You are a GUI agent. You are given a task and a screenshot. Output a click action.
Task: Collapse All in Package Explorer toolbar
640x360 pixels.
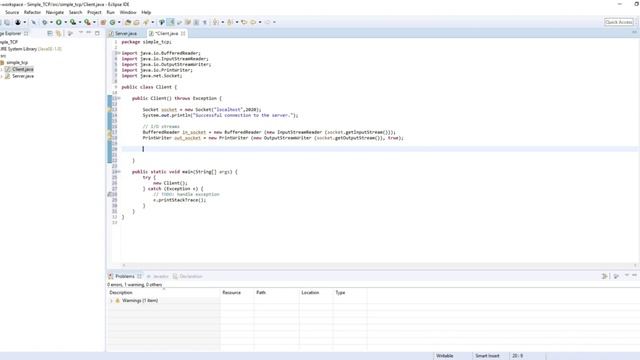pos(50,33)
